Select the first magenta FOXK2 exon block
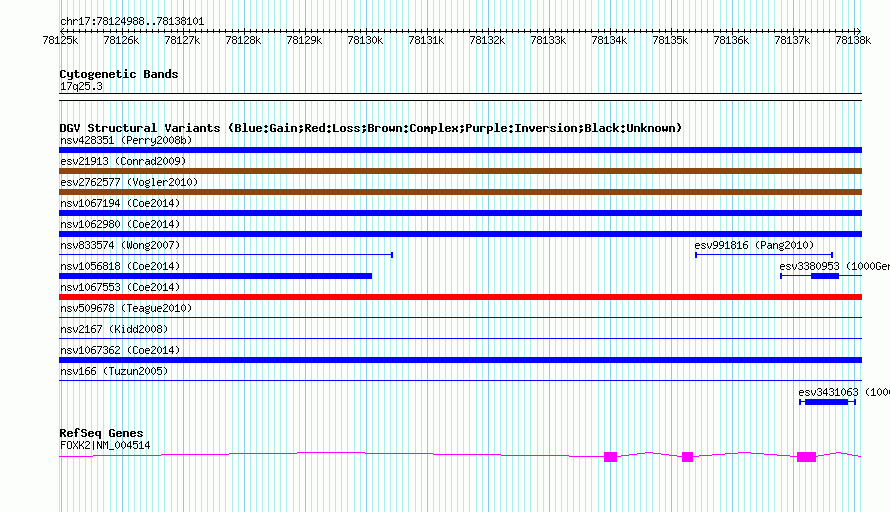The height and width of the screenshot is (512, 890). point(610,457)
